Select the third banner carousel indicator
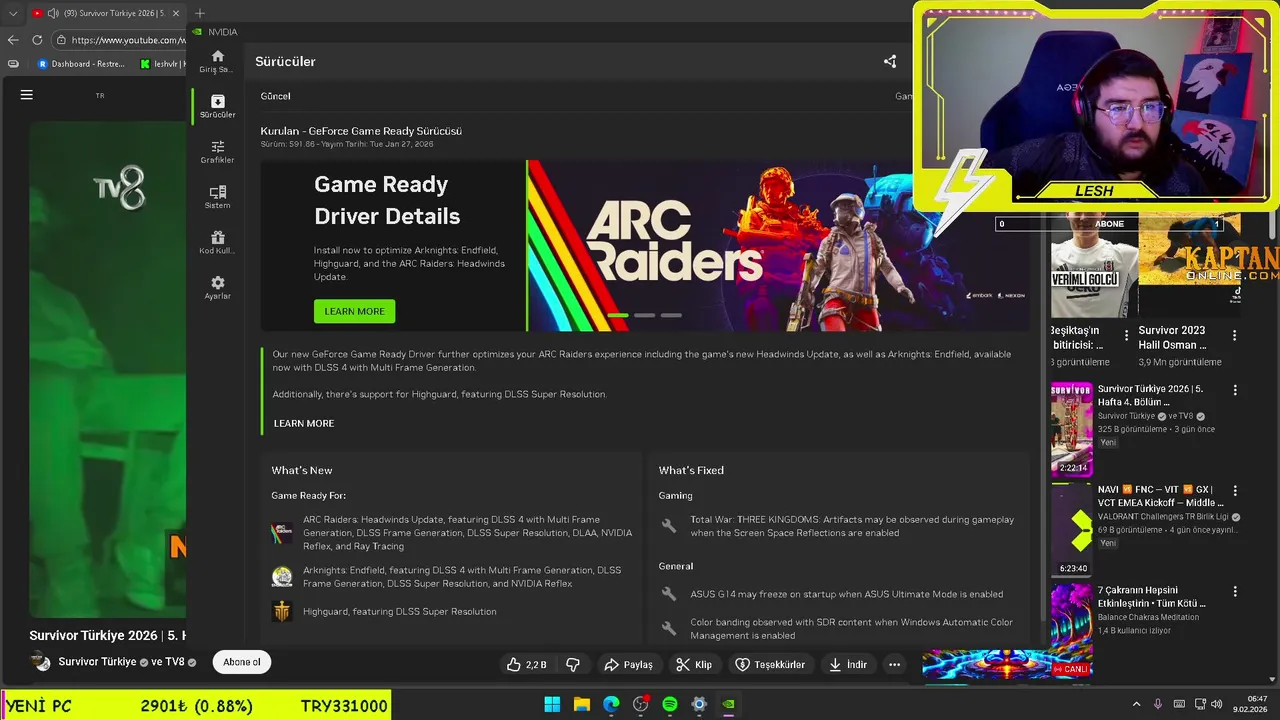The image size is (1280, 720). 671,315
